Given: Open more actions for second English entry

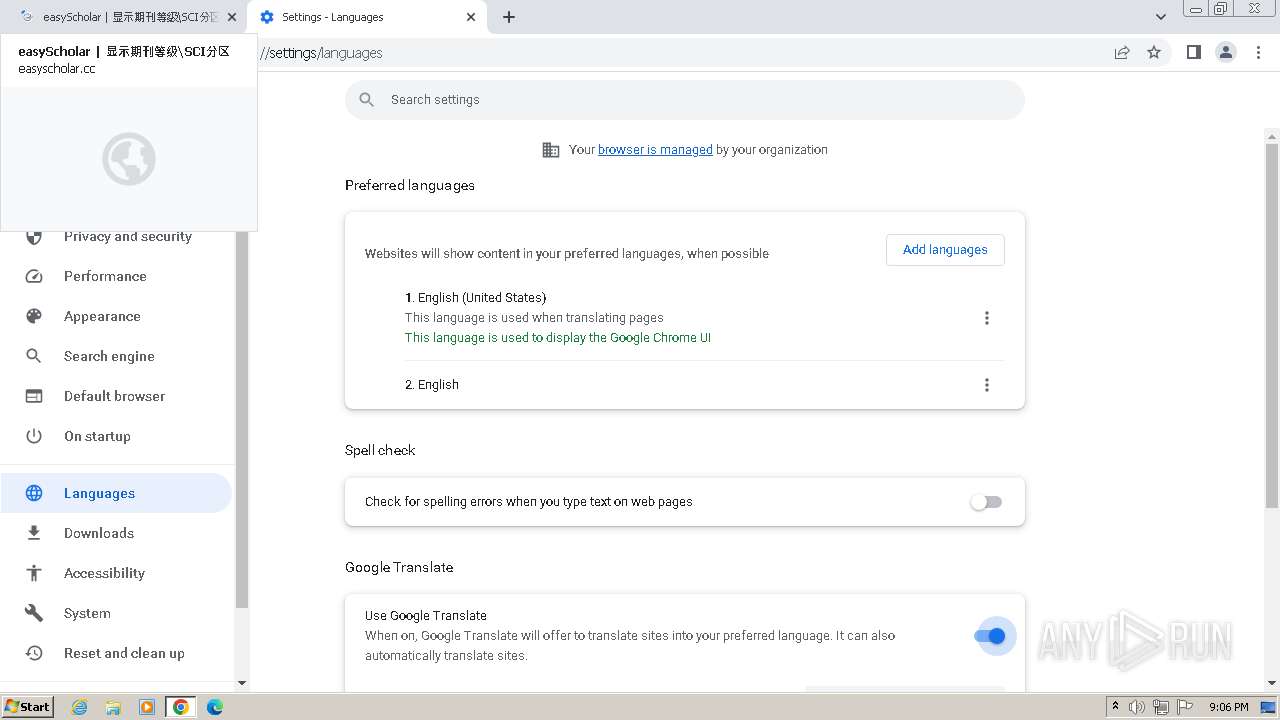Looking at the screenshot, I should [987, 385].
